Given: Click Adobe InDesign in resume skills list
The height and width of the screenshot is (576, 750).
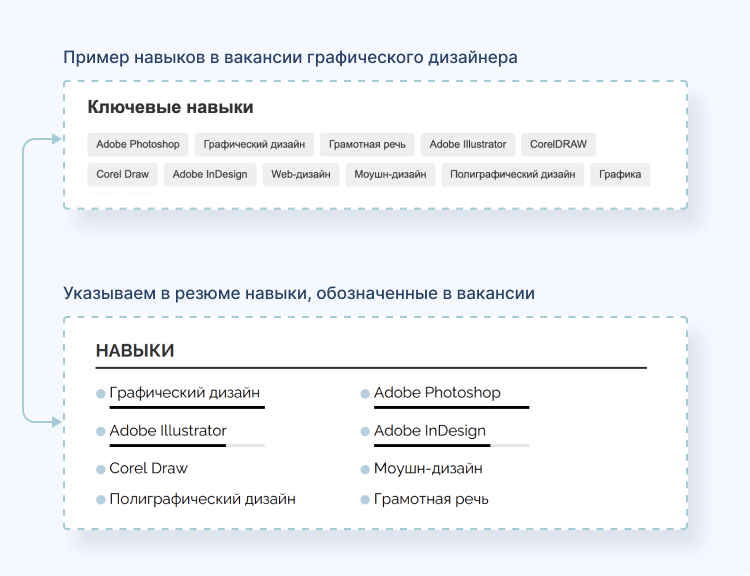Looking at the screenshot, I should 430,431.
